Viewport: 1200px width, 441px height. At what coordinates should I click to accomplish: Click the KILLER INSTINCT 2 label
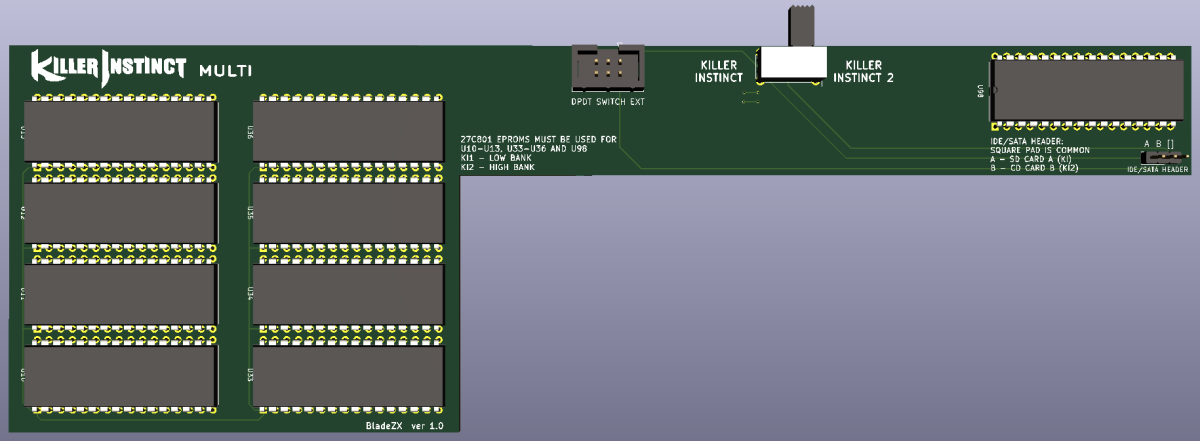pyautogui.click(x=863, y=70)
